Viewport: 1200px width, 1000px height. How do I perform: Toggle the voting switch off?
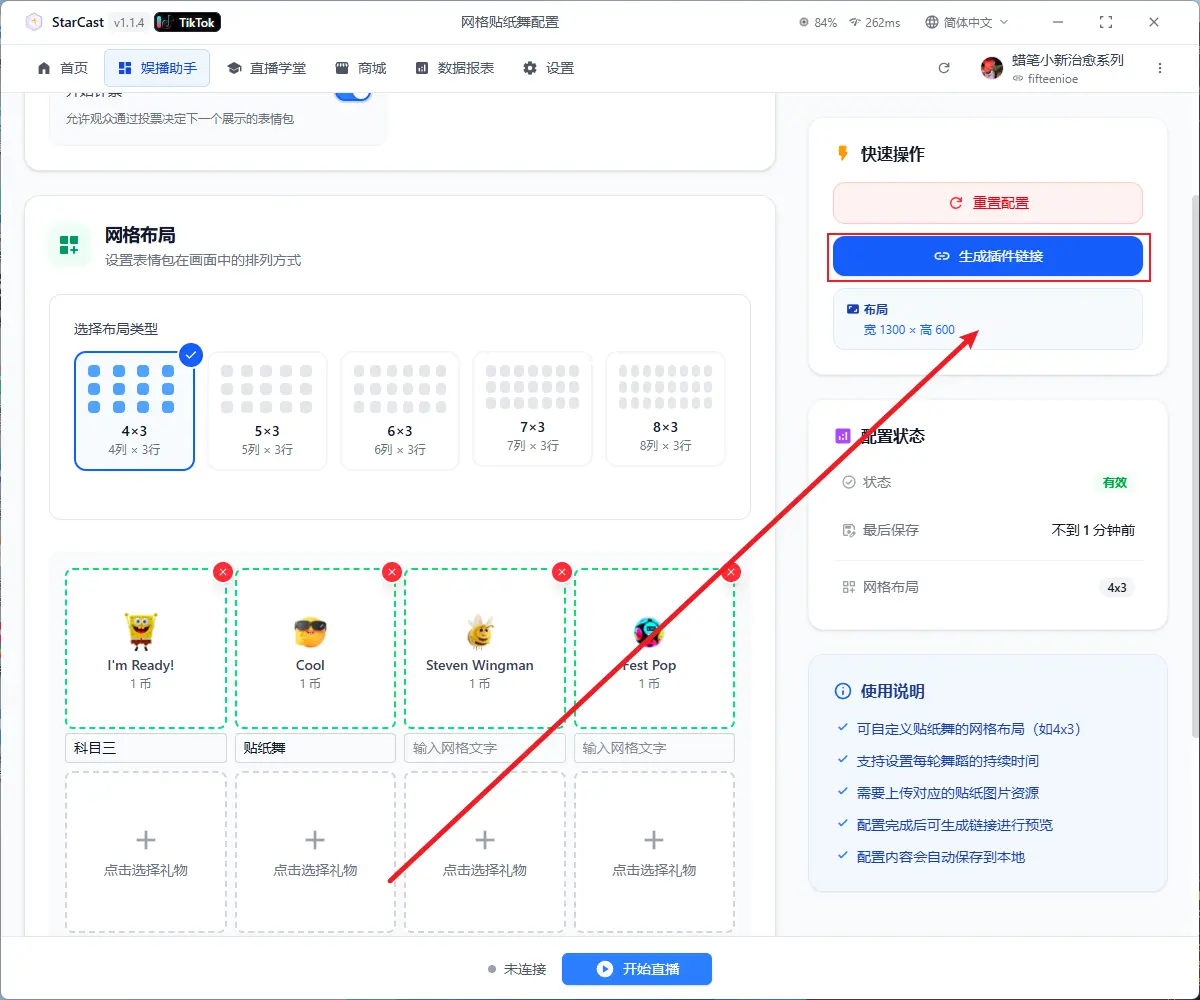(x=352, y=93)
